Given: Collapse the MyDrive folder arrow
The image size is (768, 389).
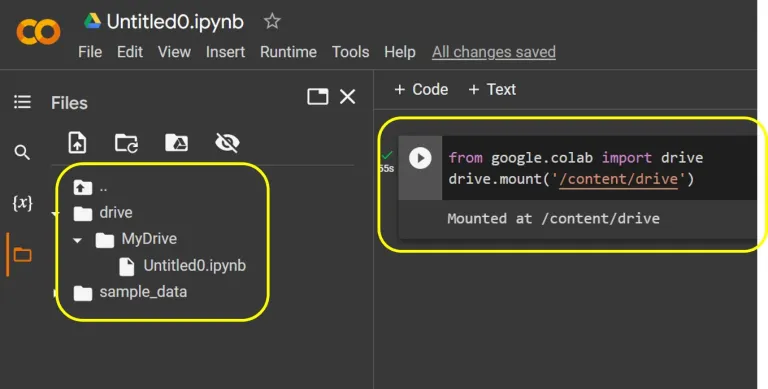Looking at the screenshot, I should point(77,240).
